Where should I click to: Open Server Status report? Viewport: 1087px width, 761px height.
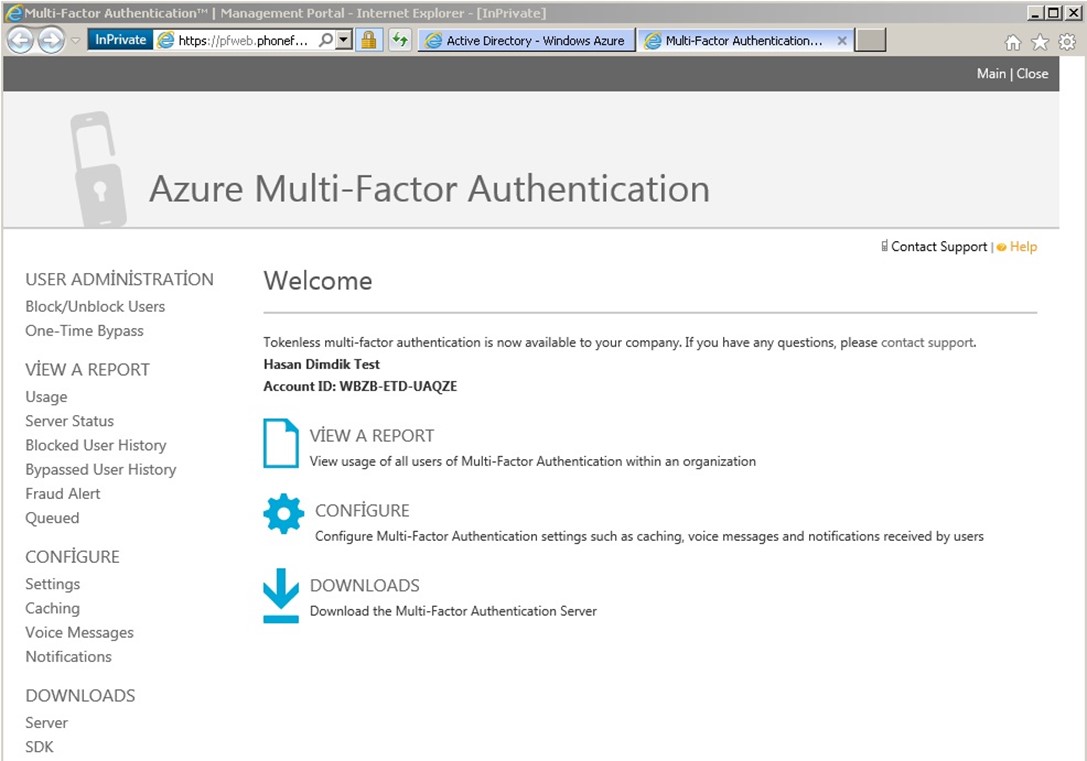coord(69,421)
